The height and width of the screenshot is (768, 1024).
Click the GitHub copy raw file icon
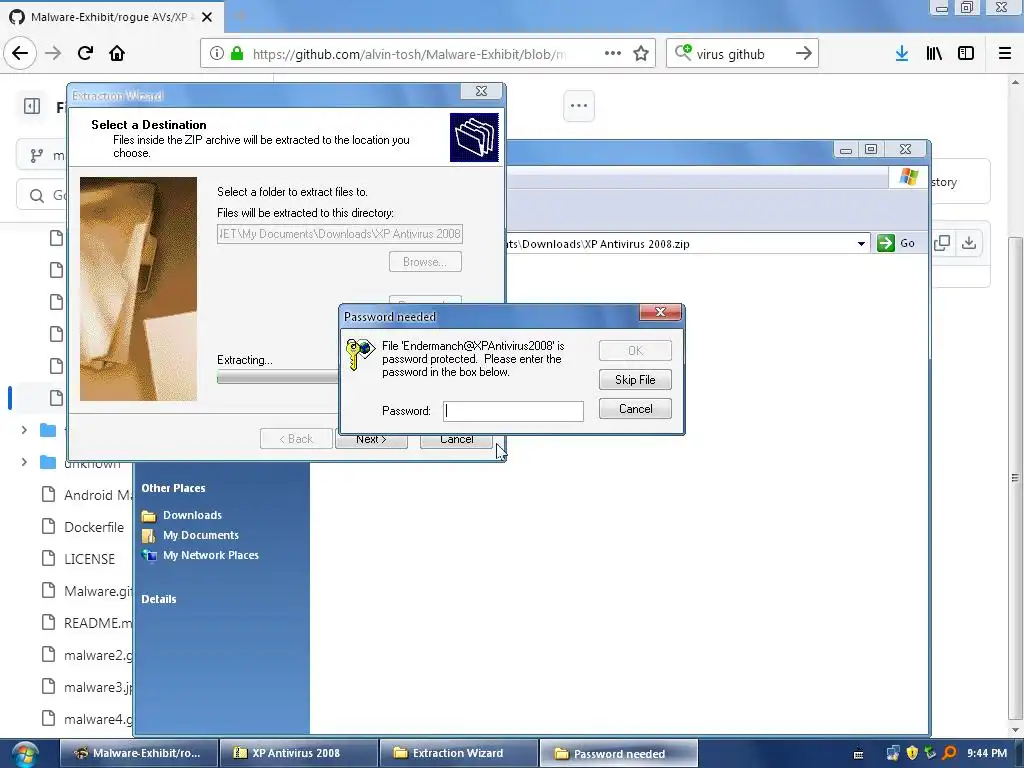click(942, 243)
